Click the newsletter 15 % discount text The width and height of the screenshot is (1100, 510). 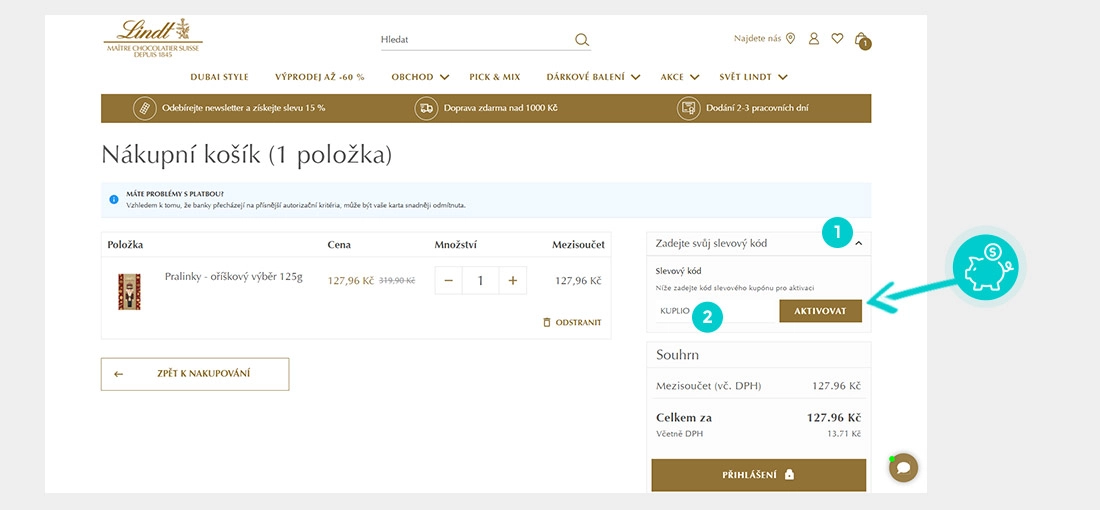[x=243, y=109]
